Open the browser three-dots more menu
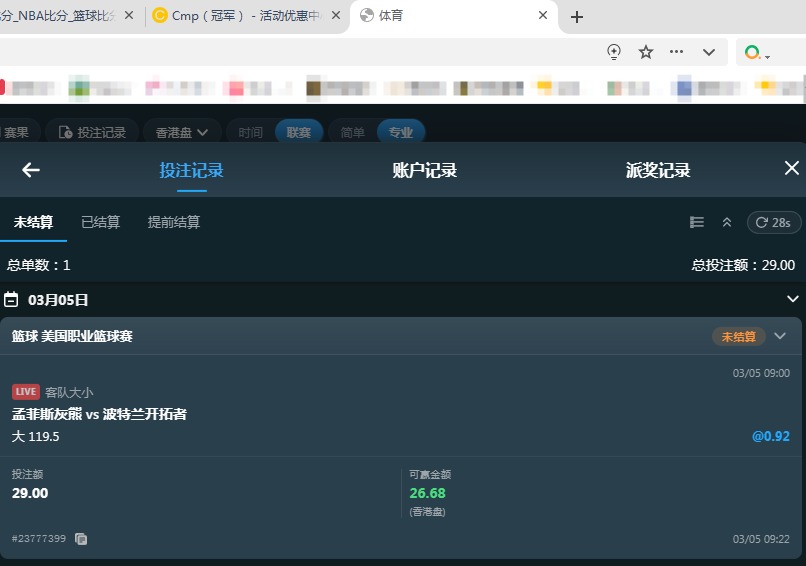The image size is (806, 566). [x=676, y=51]
